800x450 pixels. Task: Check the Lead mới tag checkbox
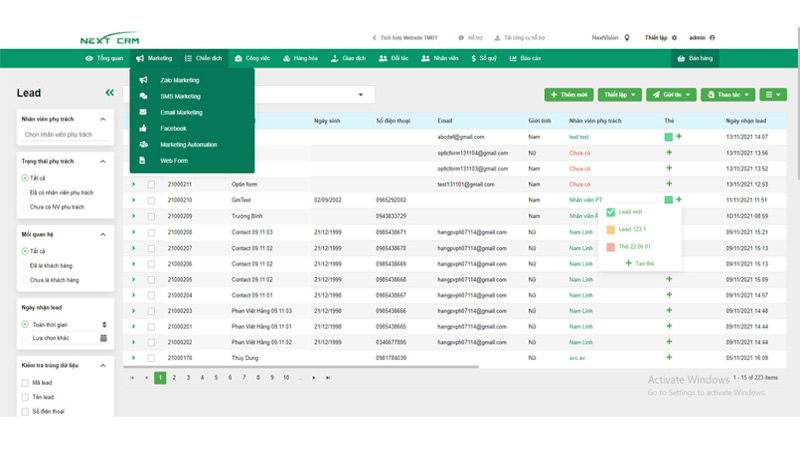(611, 212)
